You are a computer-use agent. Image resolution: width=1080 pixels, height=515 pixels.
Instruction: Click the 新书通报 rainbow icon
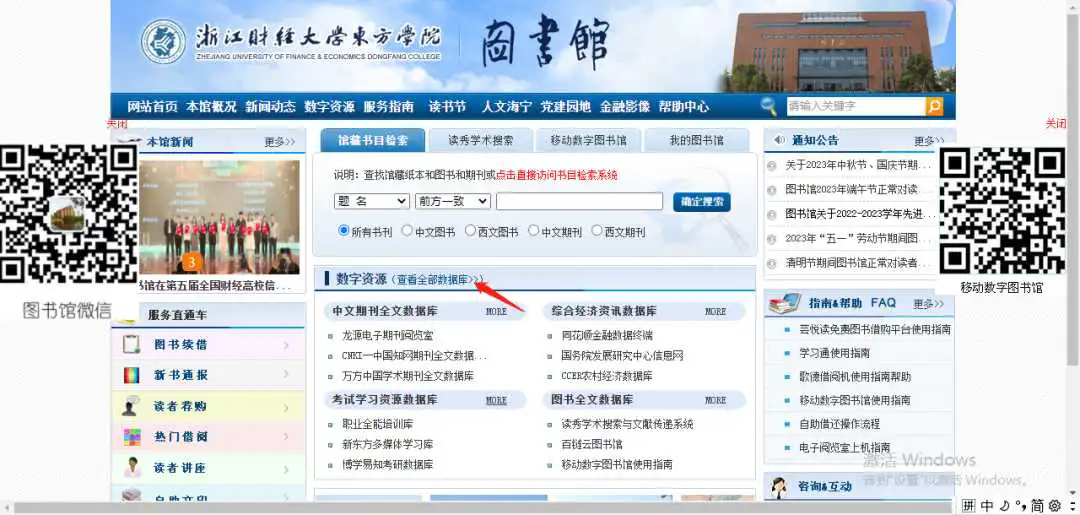pyautogui.click(x=131, y=375)
